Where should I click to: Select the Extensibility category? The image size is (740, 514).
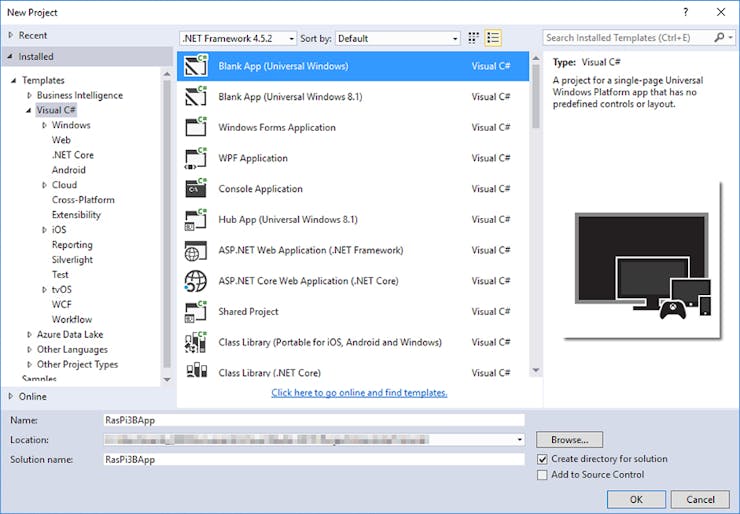pos(76,215)
